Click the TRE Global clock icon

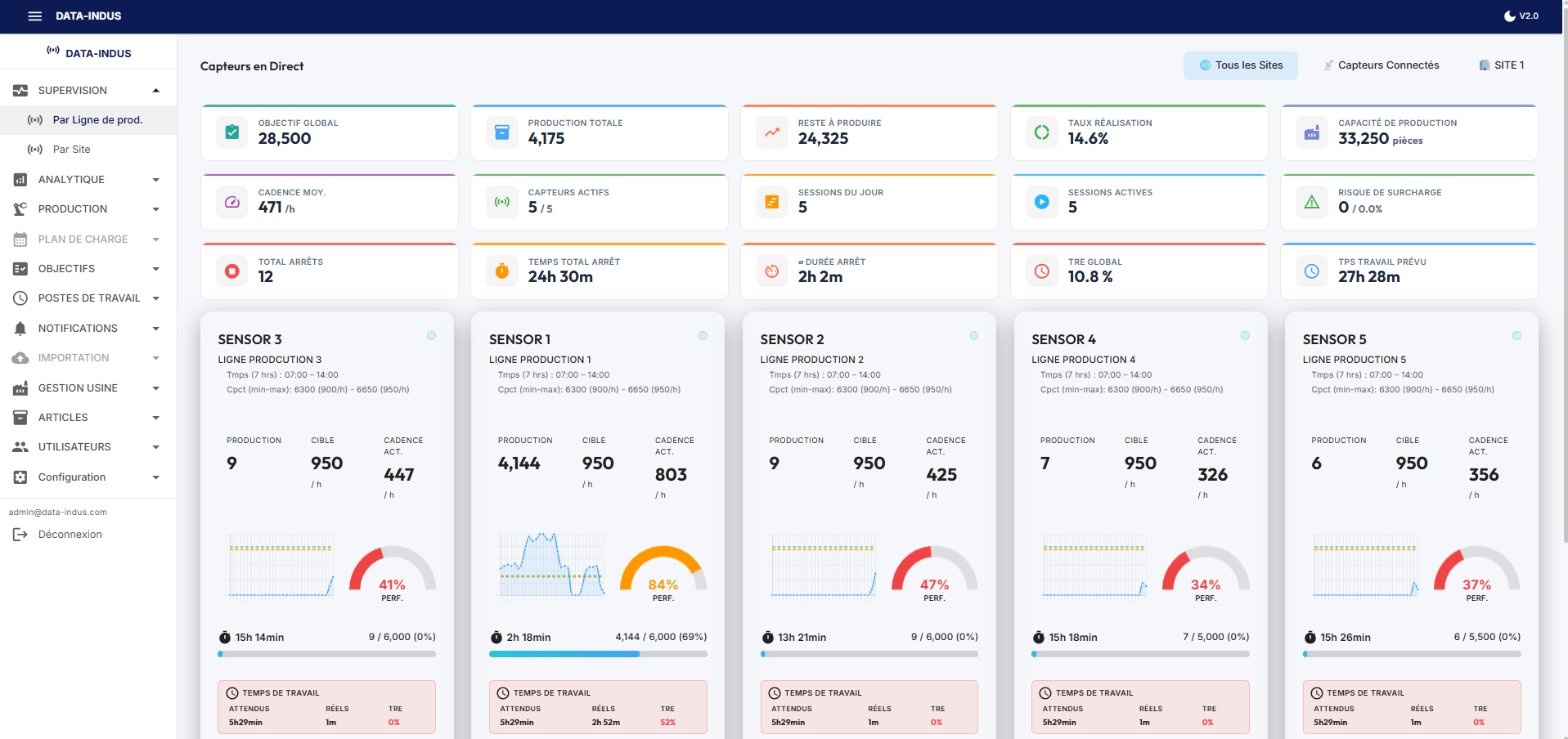pyautogui.click(x=1042, y=271)
